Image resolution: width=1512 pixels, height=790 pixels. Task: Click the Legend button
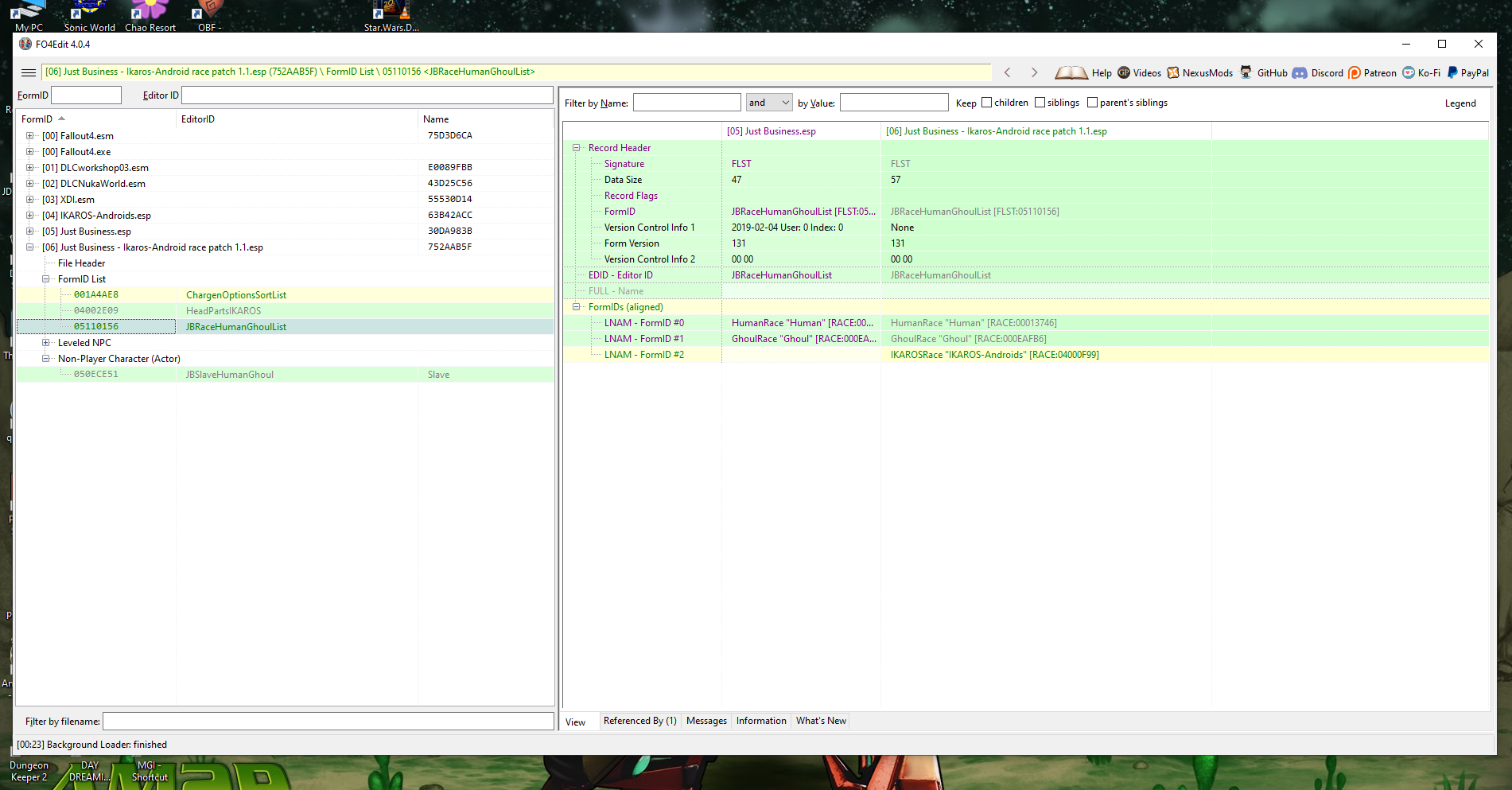[x=1460, y=103]
